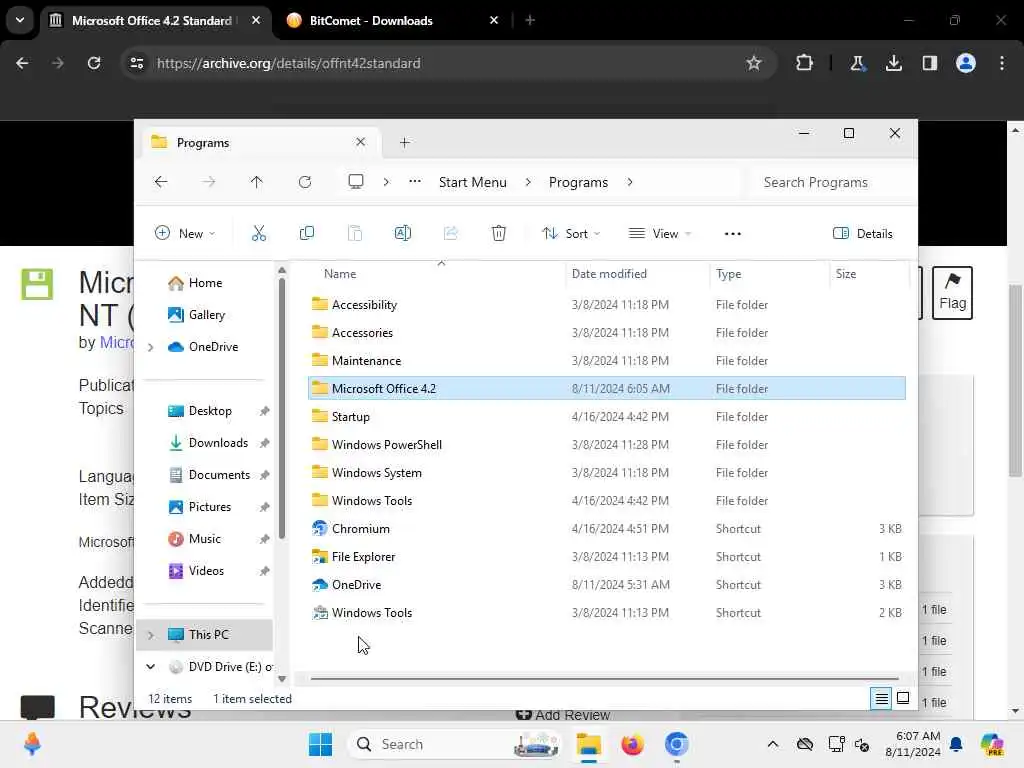1024x768 pixels.
Task: Close the Programs Explorer tab
Action: (360, 142)
